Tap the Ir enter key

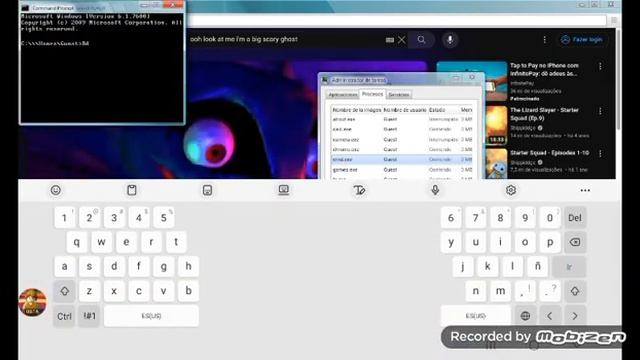click(x=569, y=267)
